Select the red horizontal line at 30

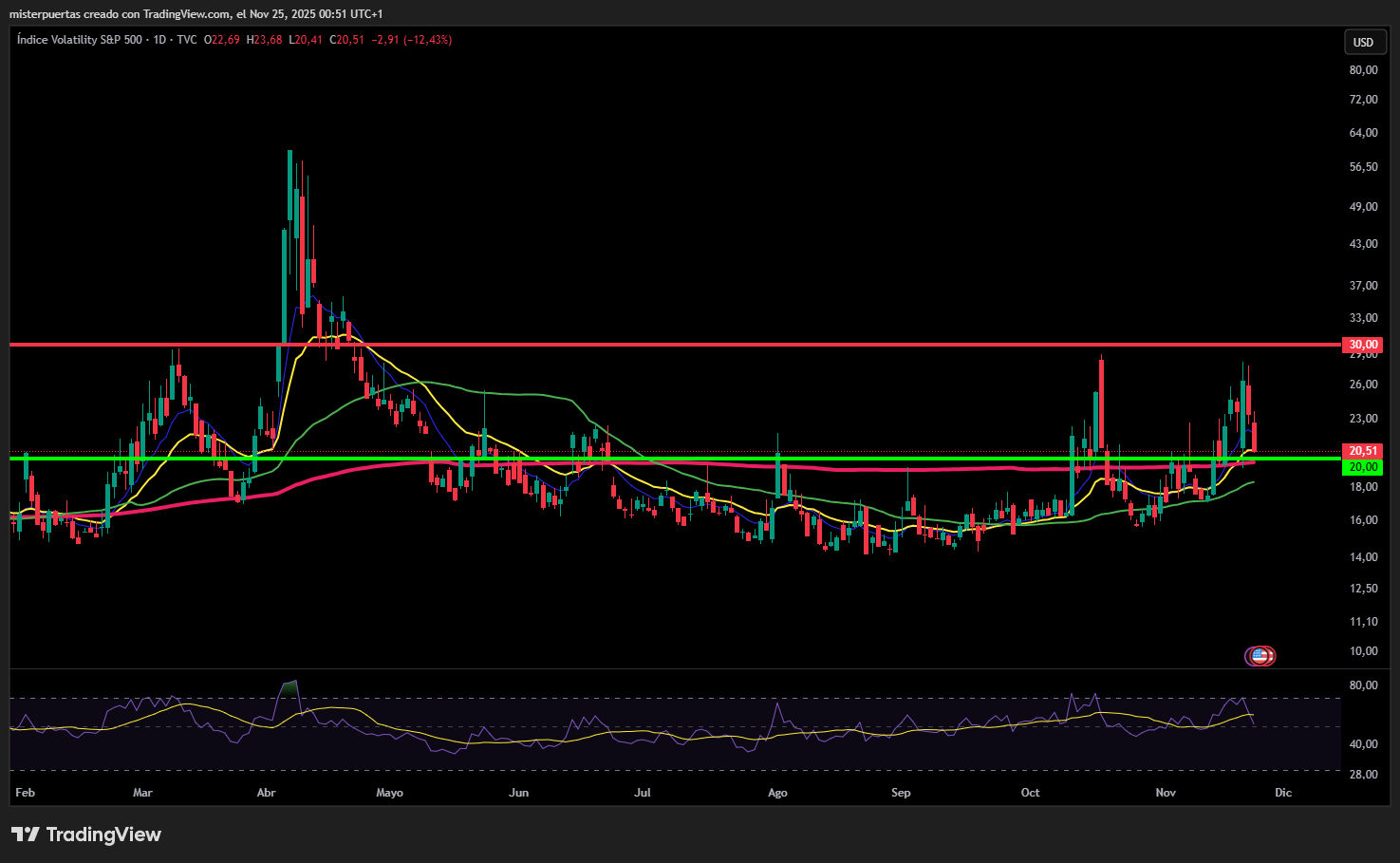point(676,345)
